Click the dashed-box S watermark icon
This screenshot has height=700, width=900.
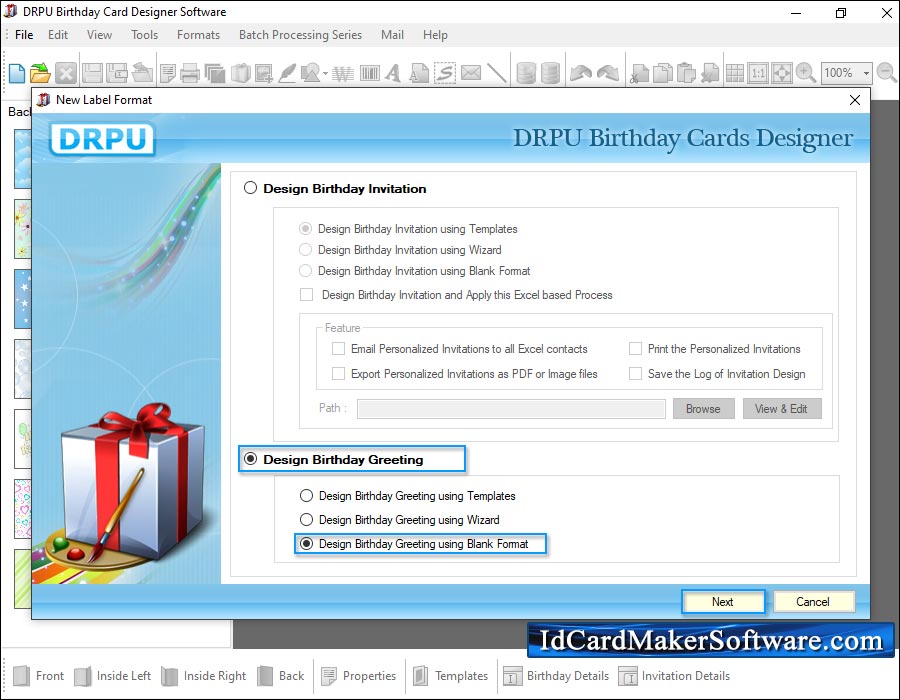tap(445, 73)
